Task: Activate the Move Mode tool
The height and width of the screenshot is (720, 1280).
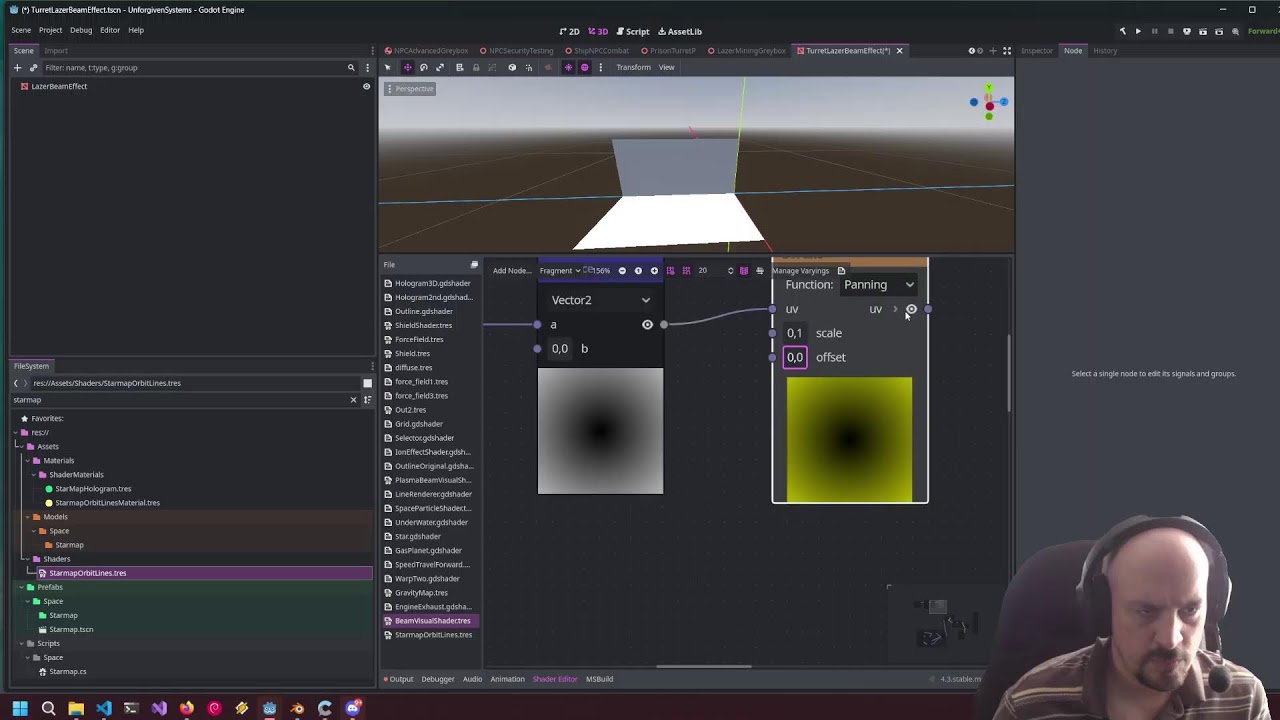Action: [x=407, y=67]
